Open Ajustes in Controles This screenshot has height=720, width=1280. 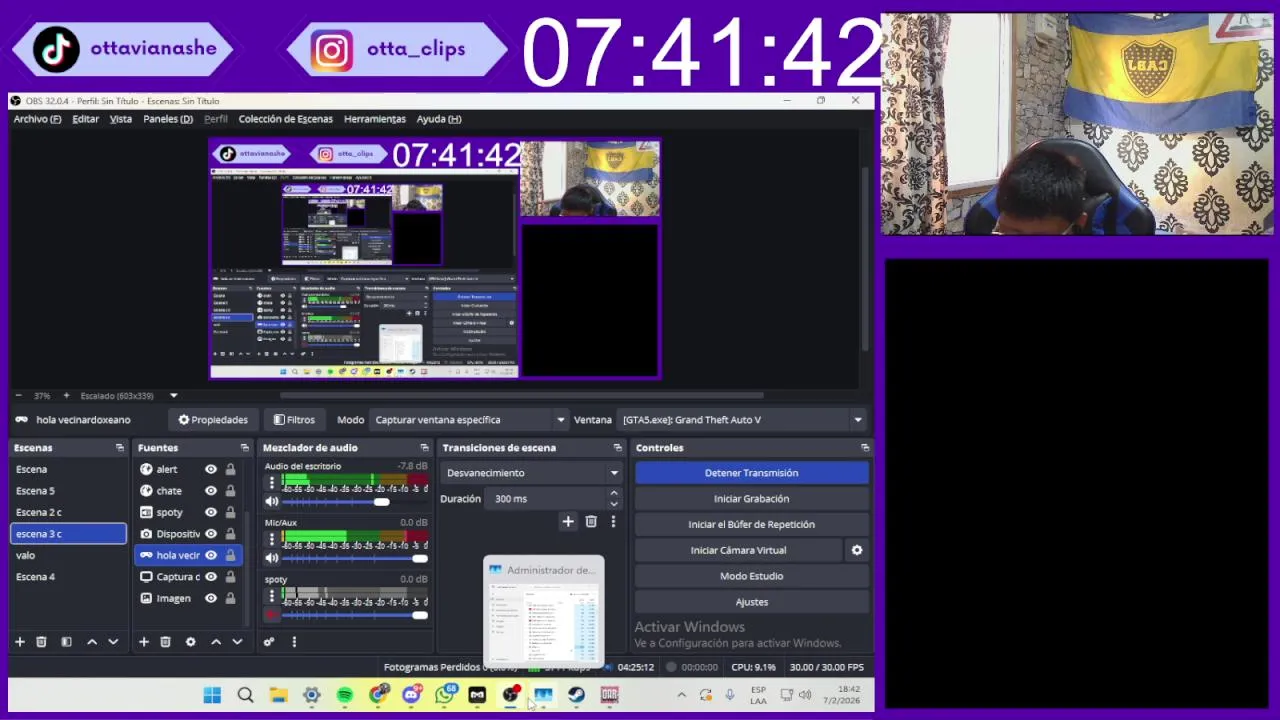752,602
